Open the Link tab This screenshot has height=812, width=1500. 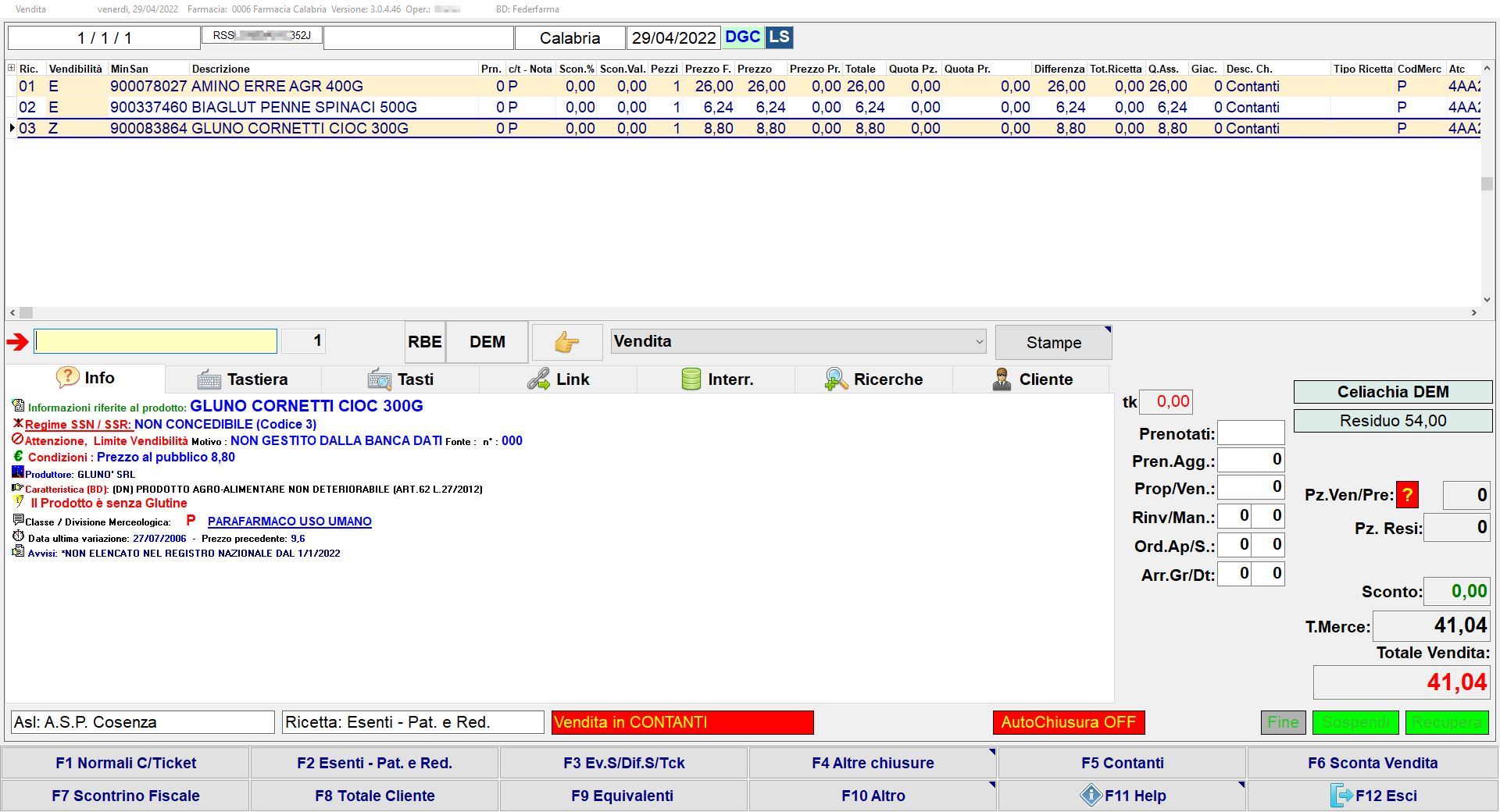point(558,379)
